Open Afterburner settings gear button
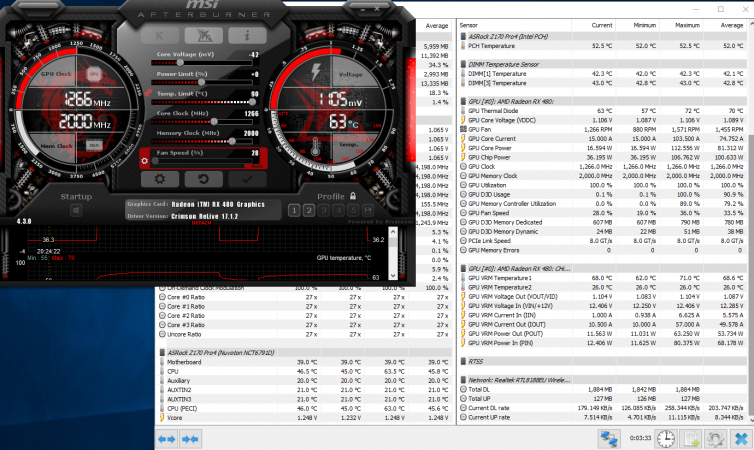Image resolution: width=754 pixels, height=450 pixels. click(x=160, y=178)
